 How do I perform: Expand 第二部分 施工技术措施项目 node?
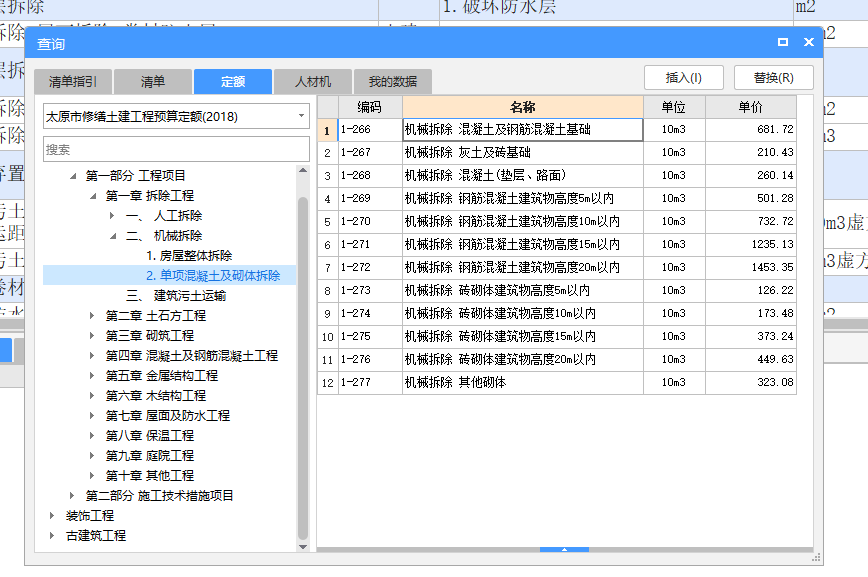coord(73,496)
